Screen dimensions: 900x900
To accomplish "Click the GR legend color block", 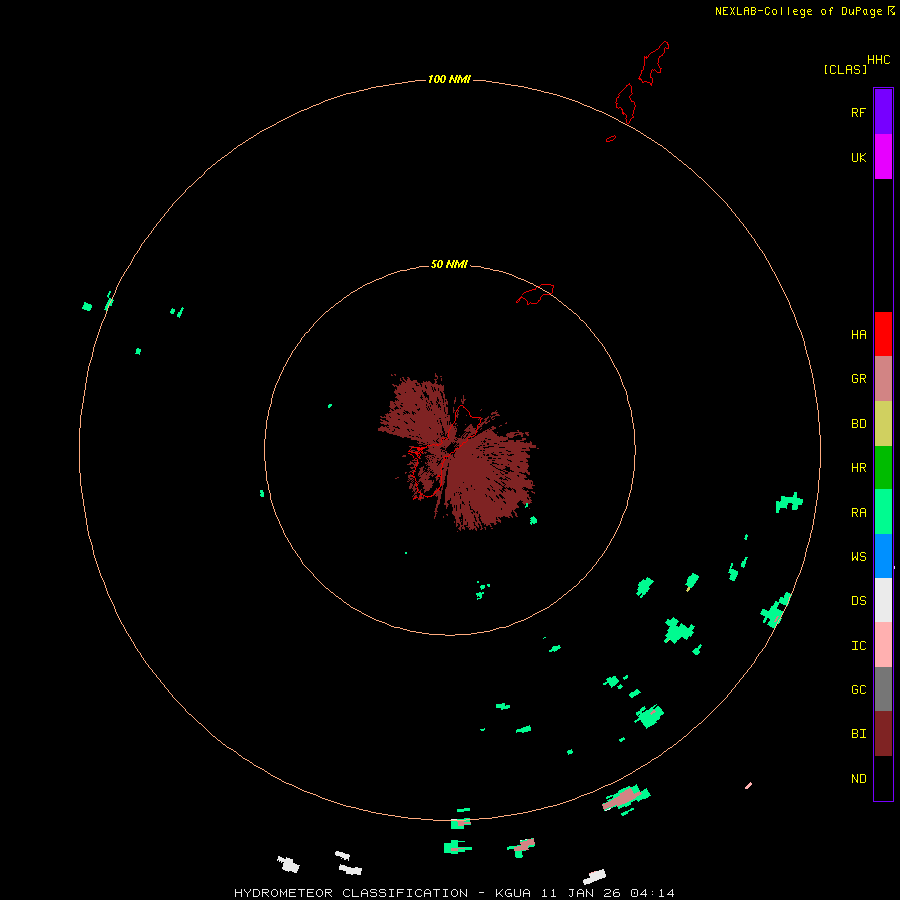I will tap(883, 379).
